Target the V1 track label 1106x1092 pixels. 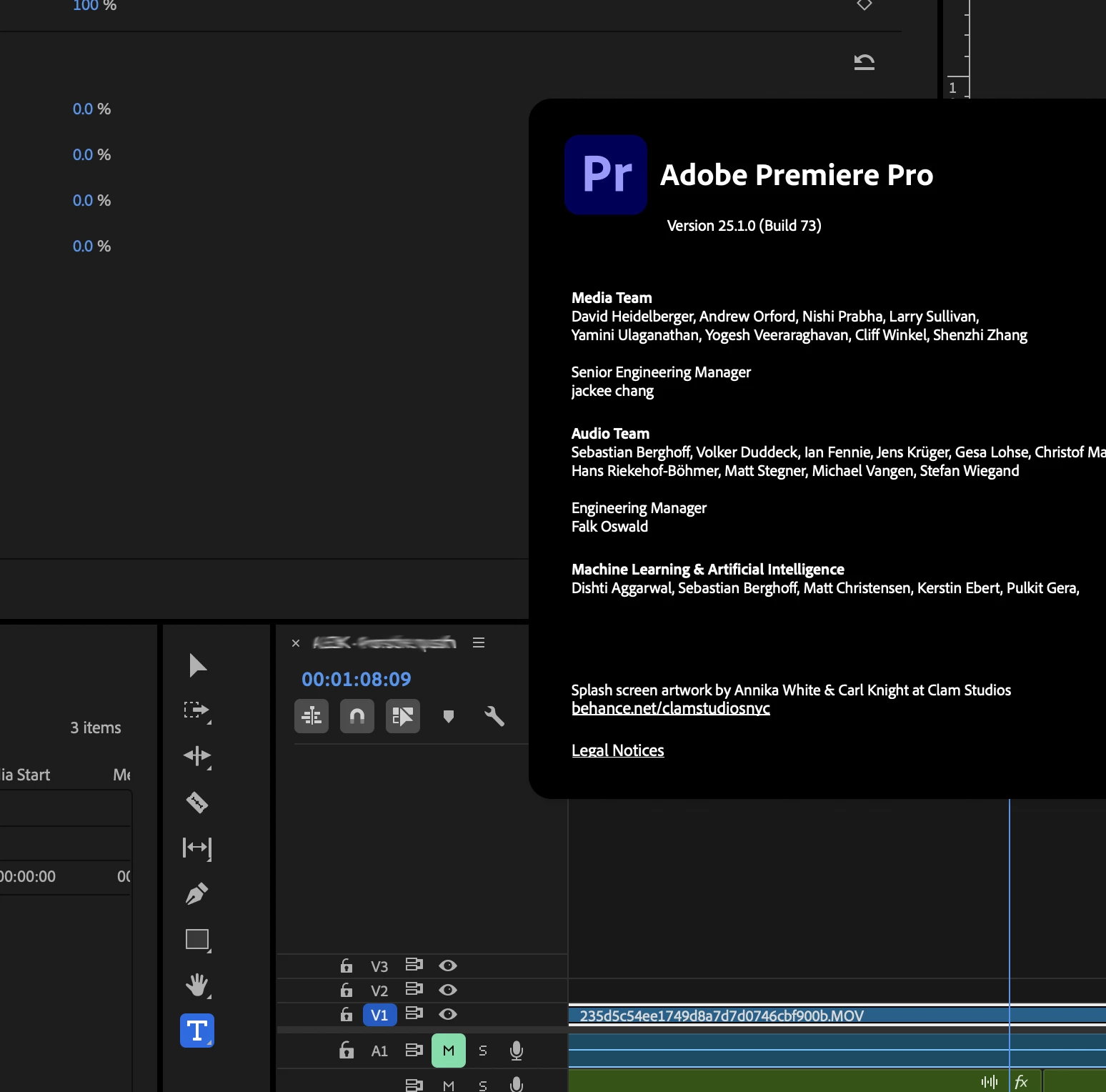[x=380, y=1015]
